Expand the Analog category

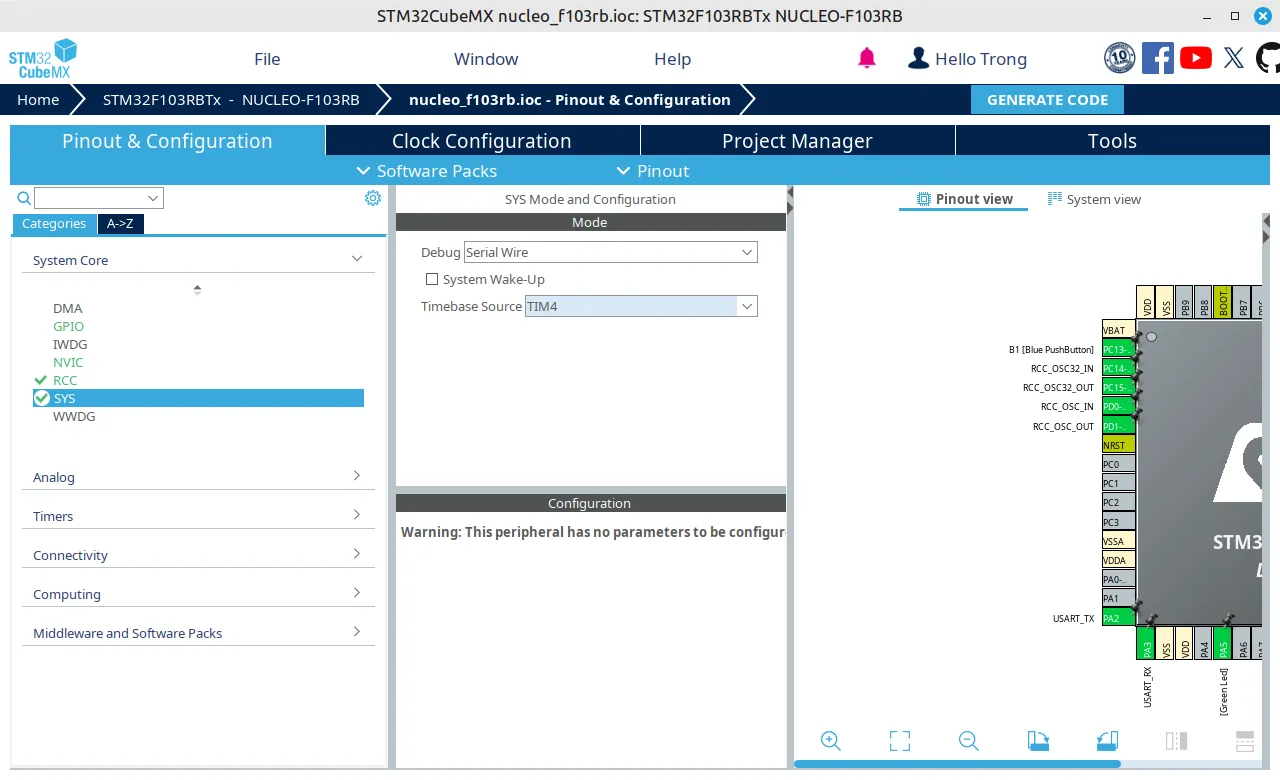coord(198,477)
